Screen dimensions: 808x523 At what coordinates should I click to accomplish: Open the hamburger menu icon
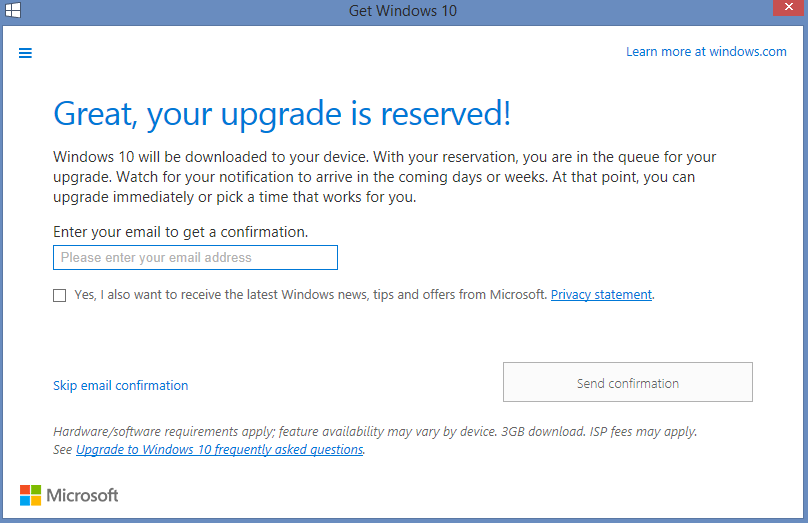pyautogui.click(x=25, y=53)
